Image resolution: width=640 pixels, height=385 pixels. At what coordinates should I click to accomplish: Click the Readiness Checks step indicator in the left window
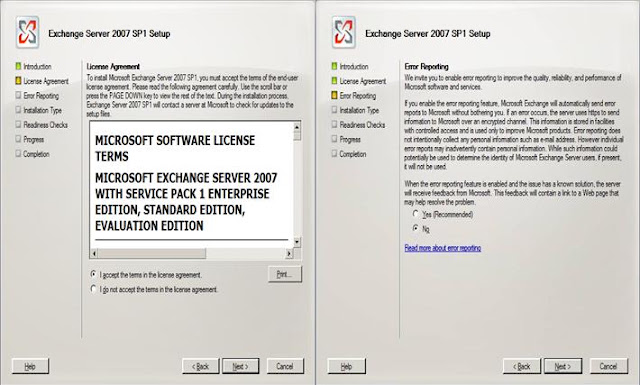[x=42, y=125]
